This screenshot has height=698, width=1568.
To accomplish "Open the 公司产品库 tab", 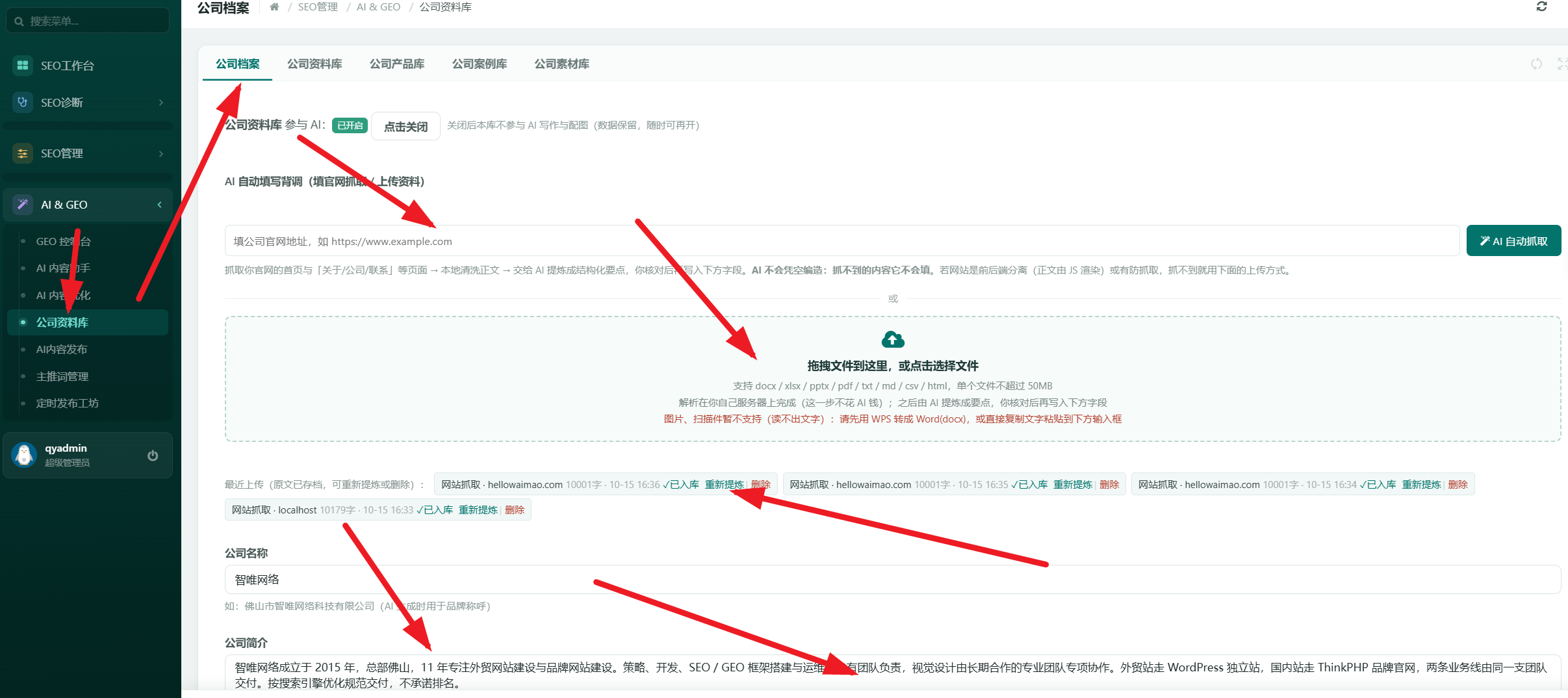I will tap(397, 64).
